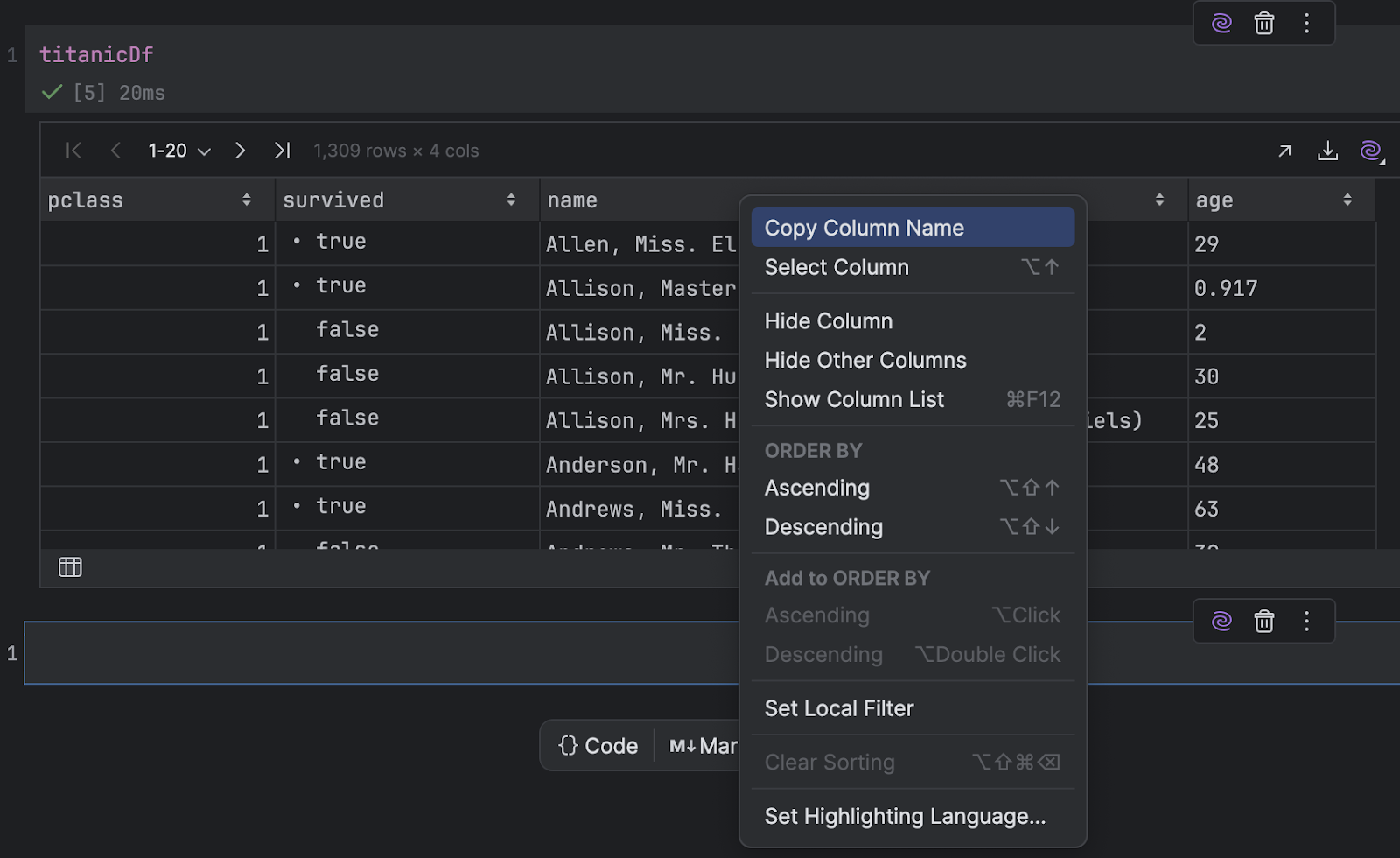Jump to the first page of the table
Screen dimensions: 1400x858
click(x=74, y=151)
